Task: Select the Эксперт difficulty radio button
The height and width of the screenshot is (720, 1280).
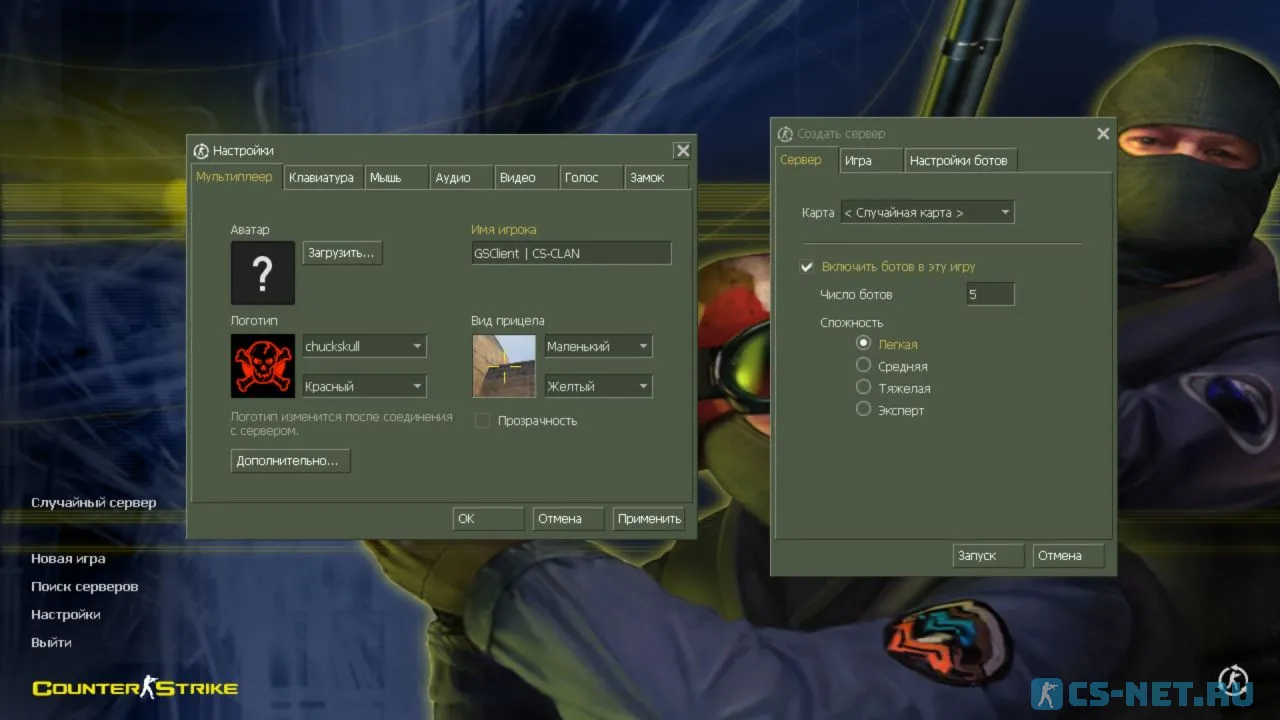Action: tap(864, 409)
